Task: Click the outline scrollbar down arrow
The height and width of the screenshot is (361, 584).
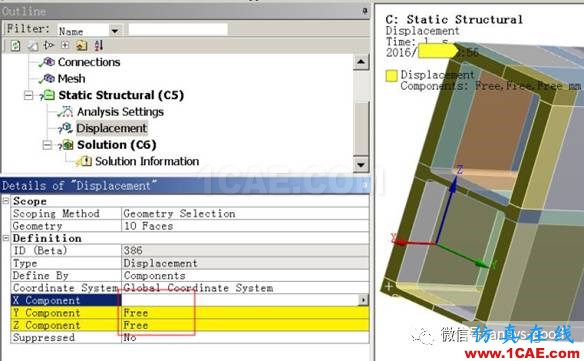Action: point(361,164)
